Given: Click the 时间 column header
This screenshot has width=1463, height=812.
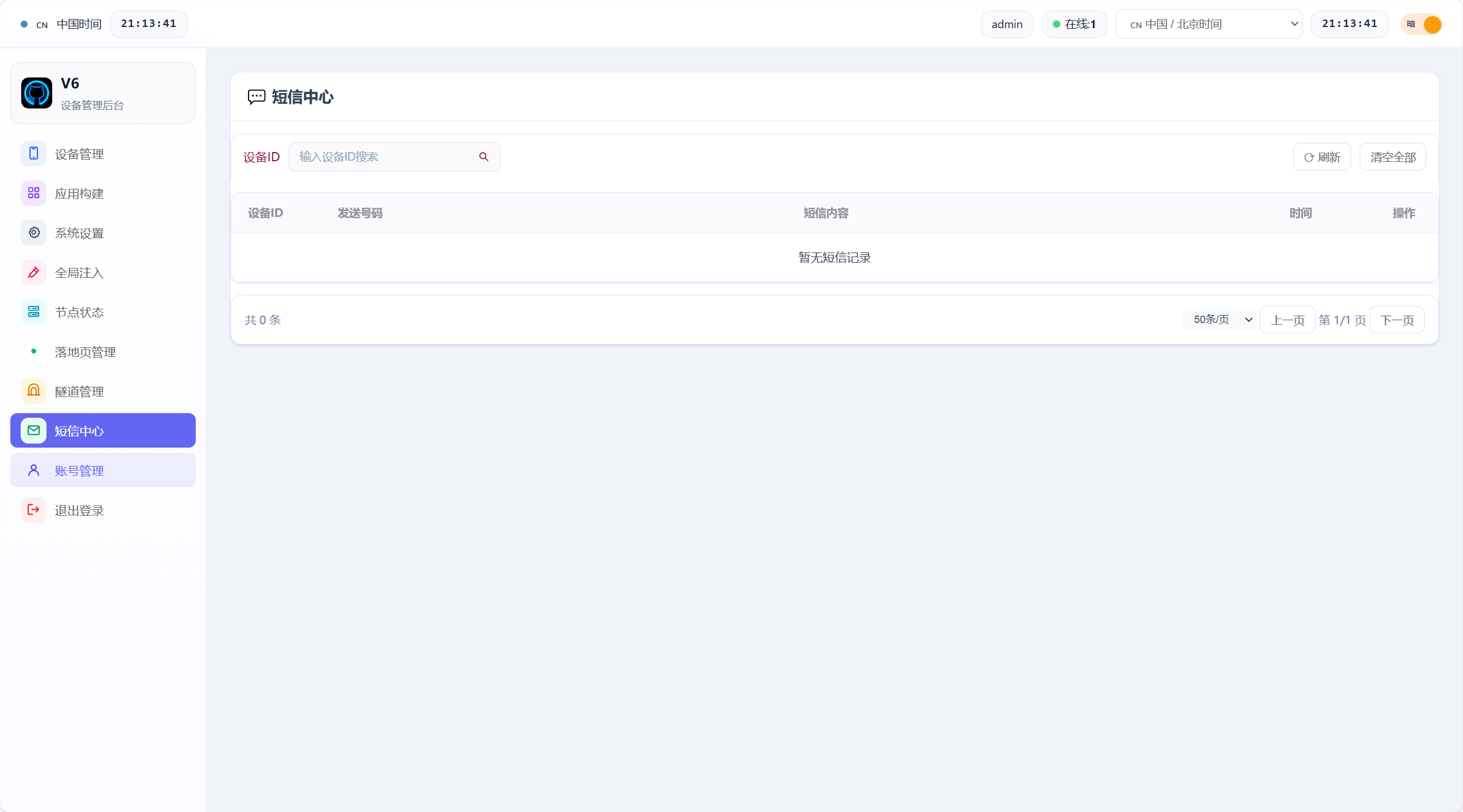Looking at the screenshot, I should coord(1301,213).
